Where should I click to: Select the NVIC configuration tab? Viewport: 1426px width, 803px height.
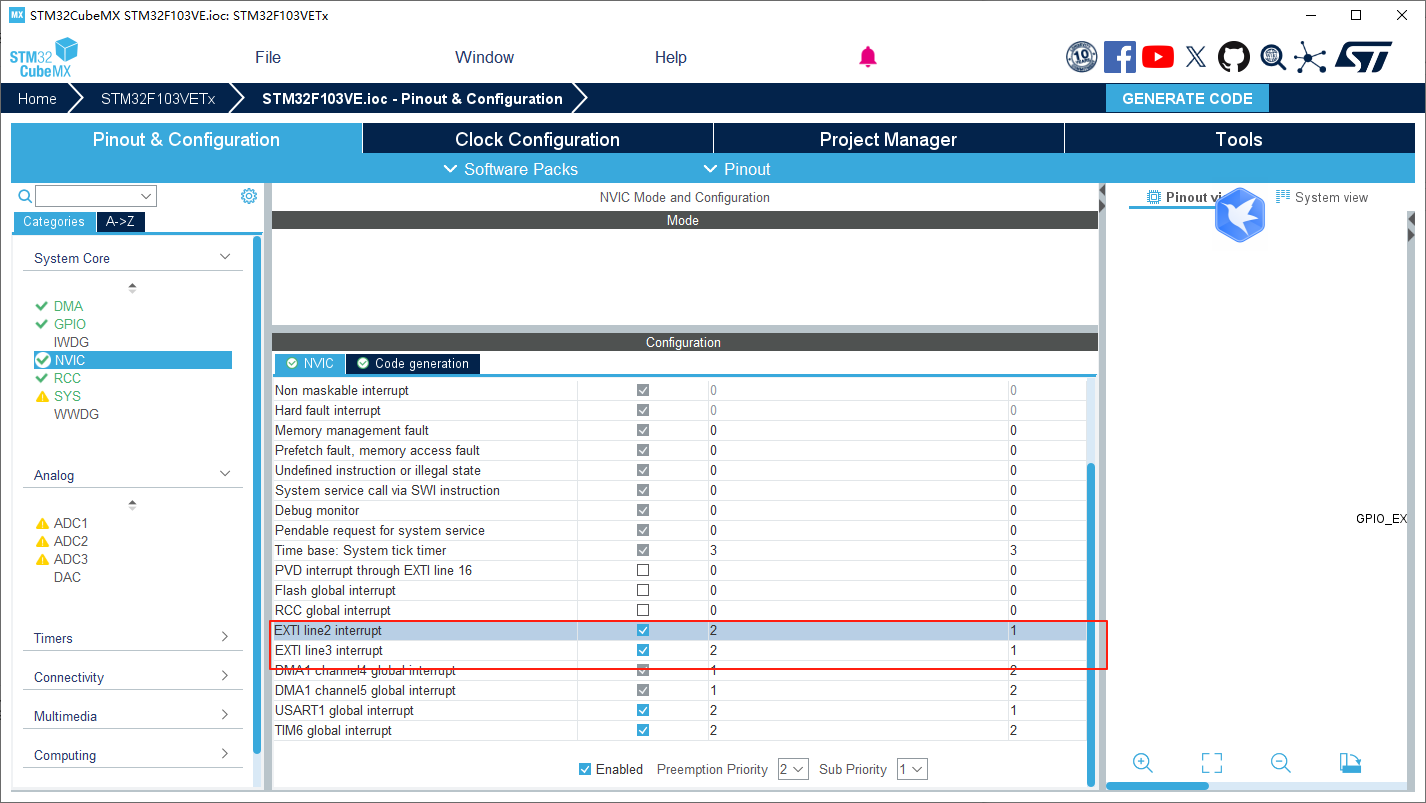tap(310, 363)
